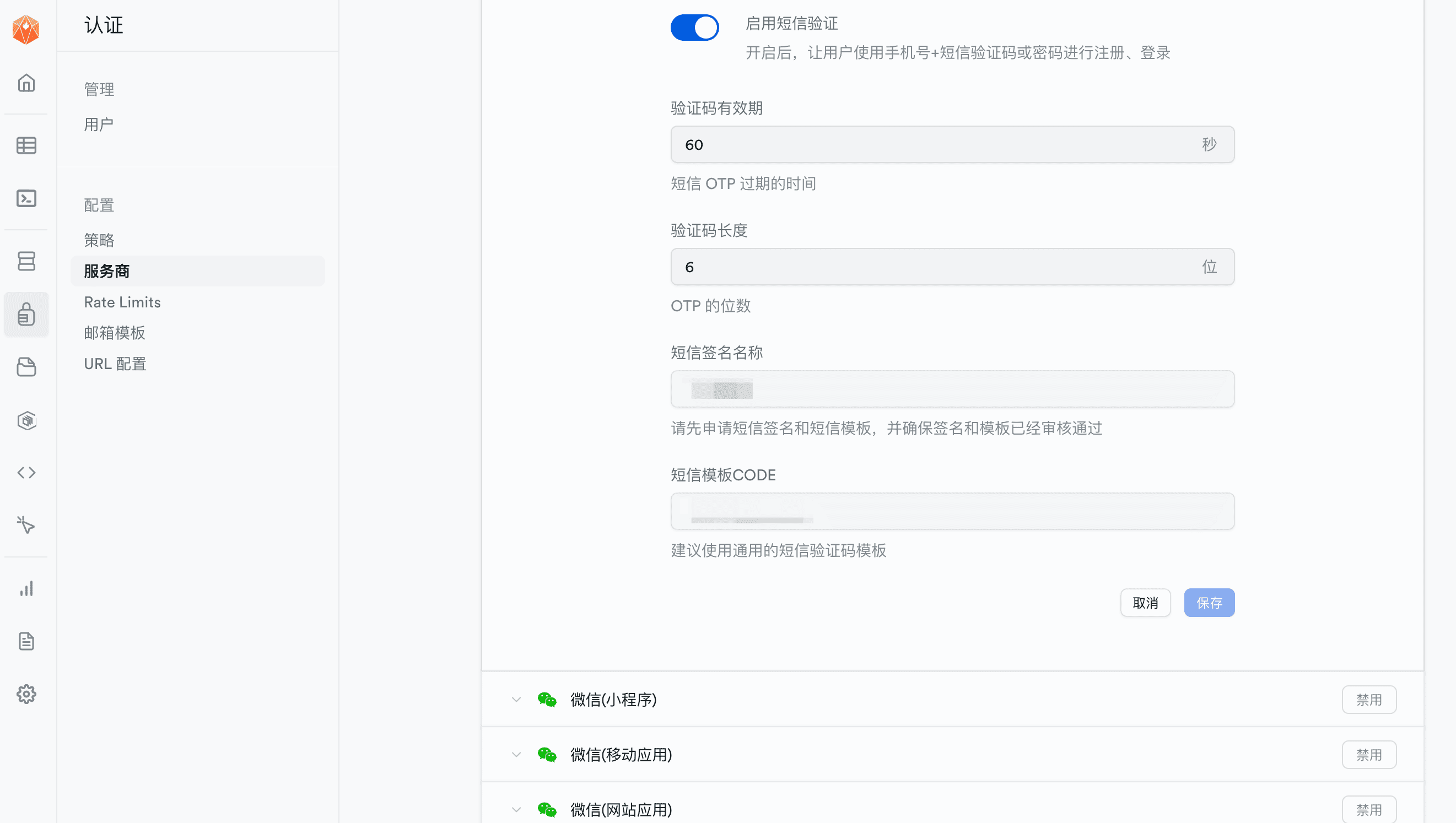Click 禁用 badge for 微信(小程序)
1456x823 pixels.
(1369, 700)
